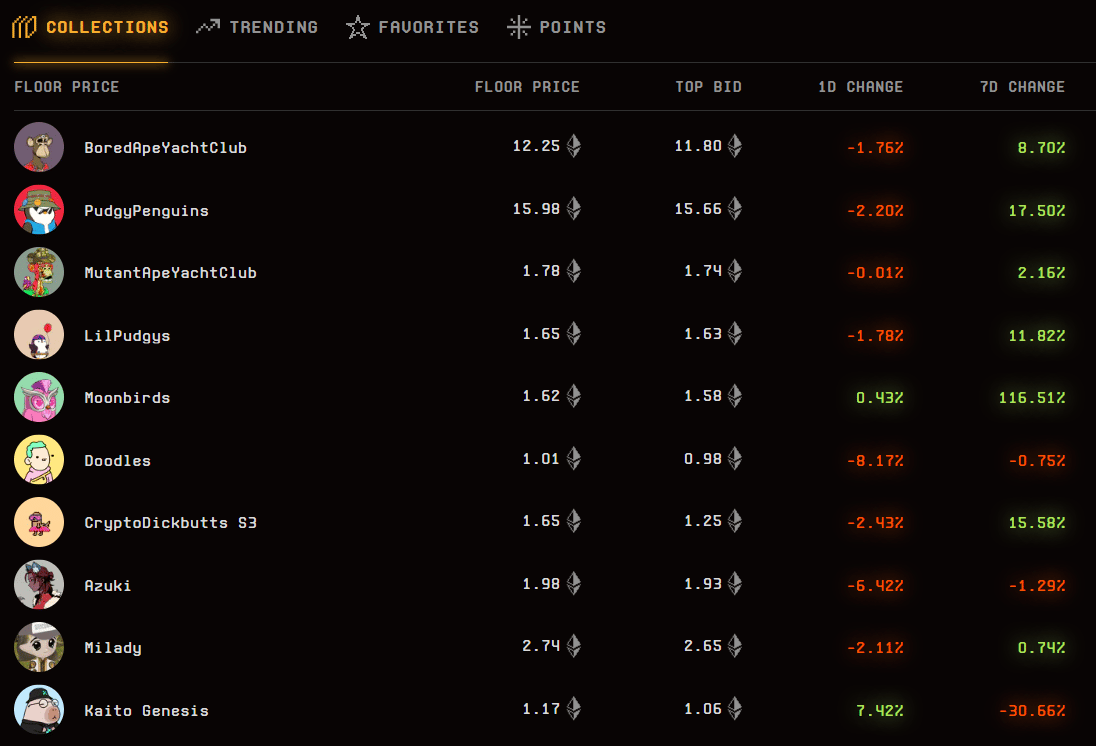The image size is (1096, 746).
Task: Sort by Top Bid column header
Action: pos(708,87)
